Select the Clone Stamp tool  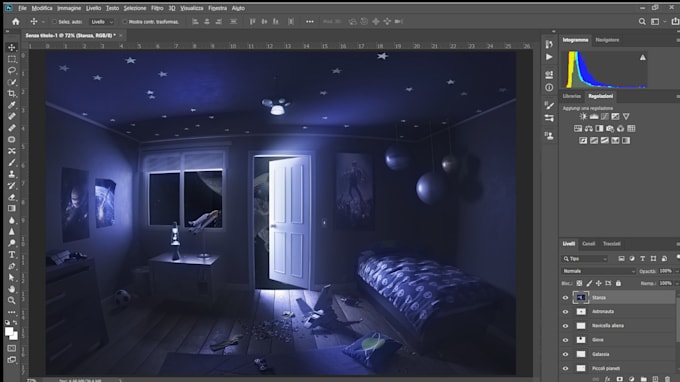[12, 174]
